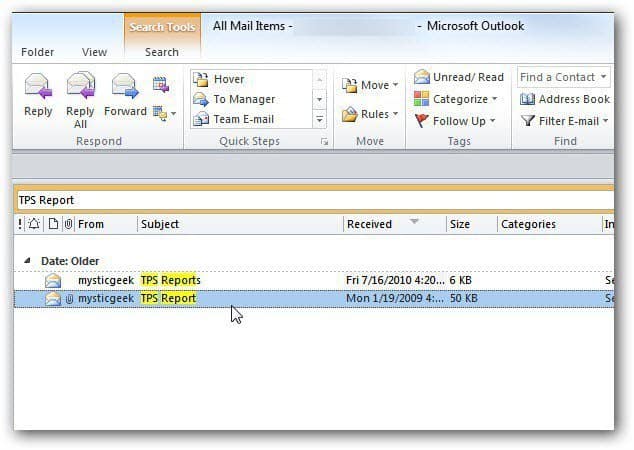Screen dimensions: 634x450
Task: Click the Forward envelope icon
Action: (x=125, y=86)
